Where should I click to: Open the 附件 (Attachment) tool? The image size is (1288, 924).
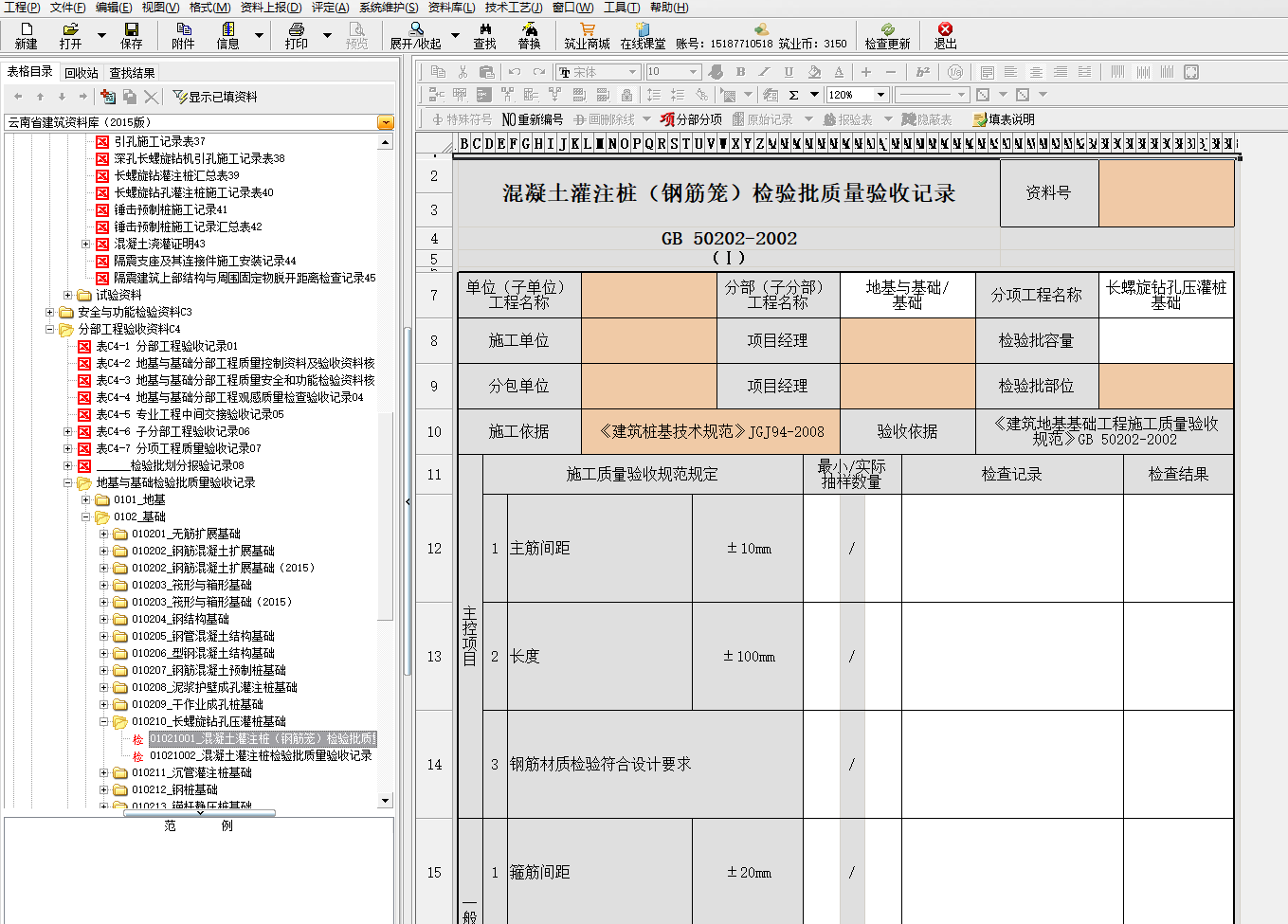[183, 36]
